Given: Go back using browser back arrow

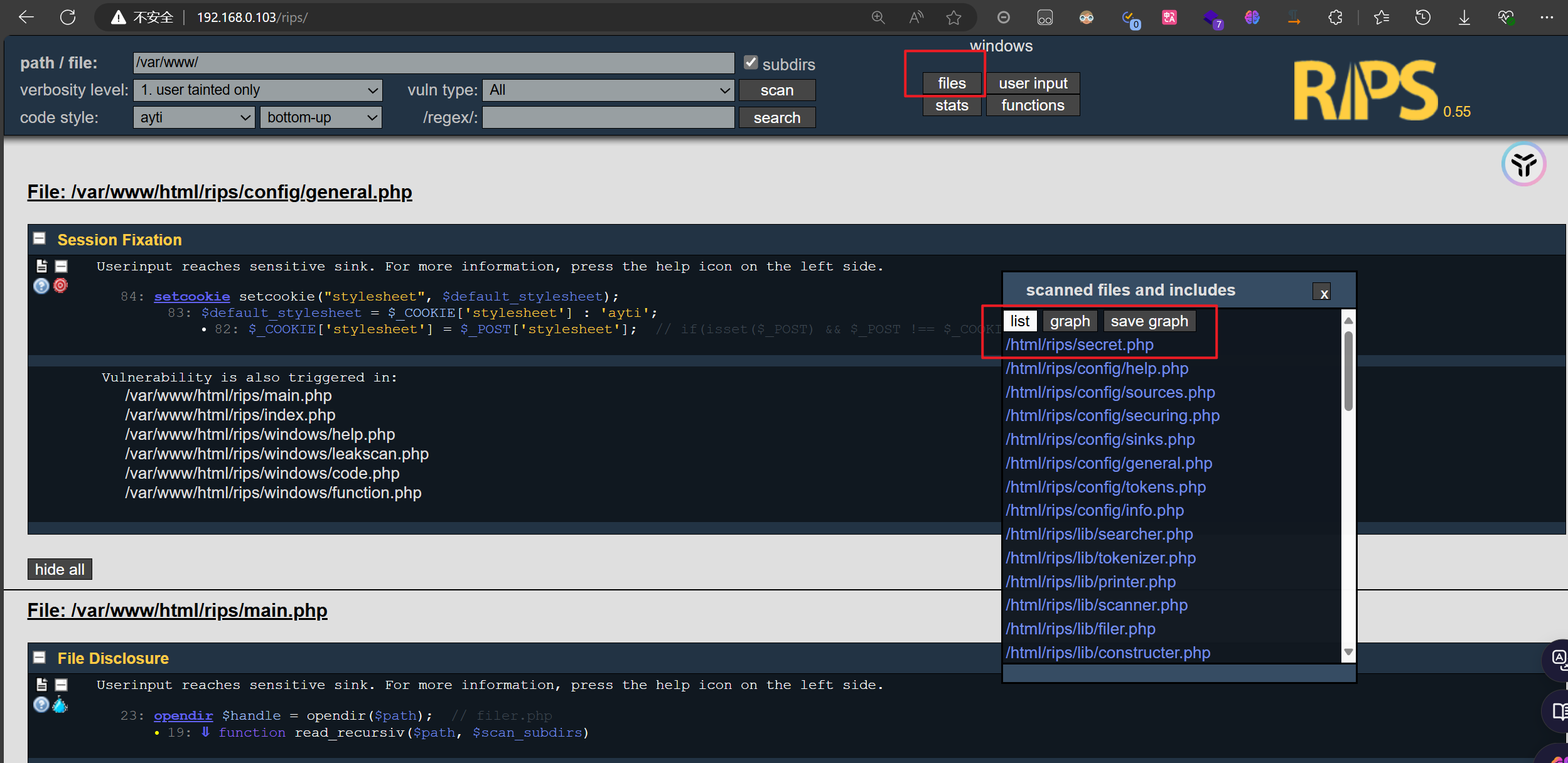Looking at the screenshot, I should [x=26, y=18].
